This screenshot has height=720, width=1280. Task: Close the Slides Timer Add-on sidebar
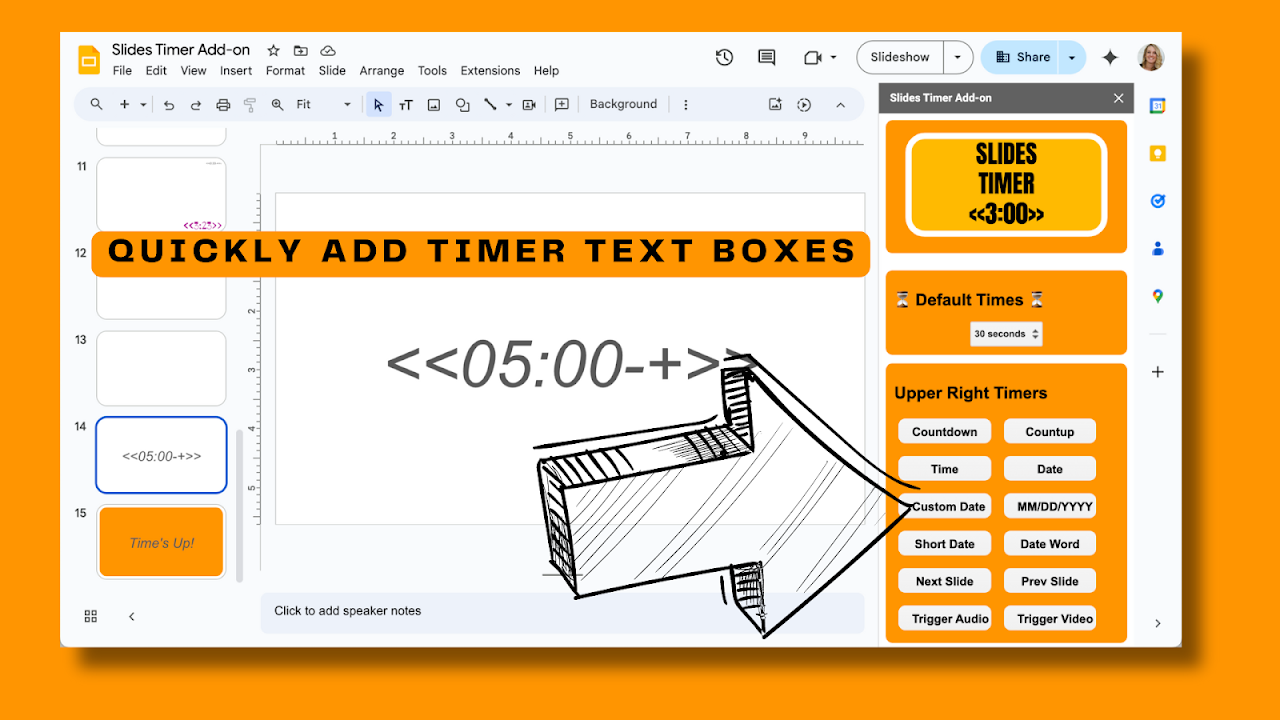click(1119, 98)
